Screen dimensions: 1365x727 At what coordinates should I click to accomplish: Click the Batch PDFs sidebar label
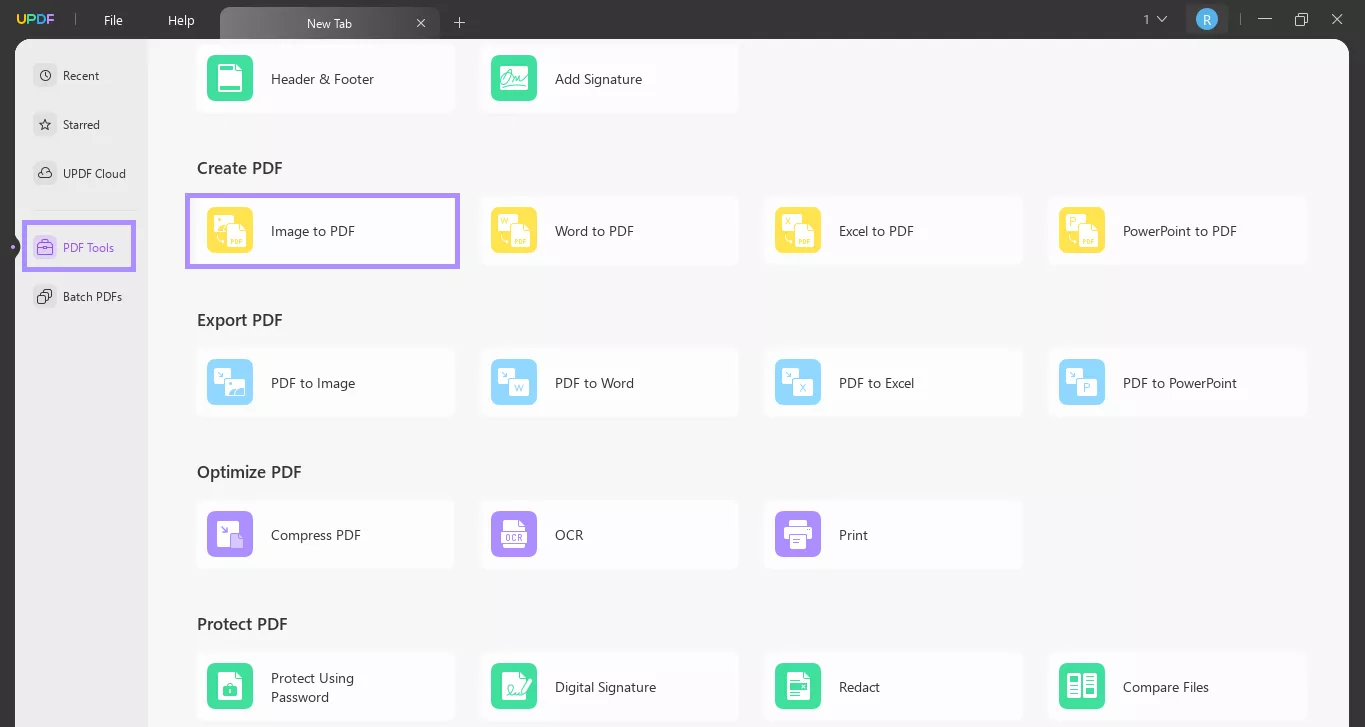(x=92, y=297)
